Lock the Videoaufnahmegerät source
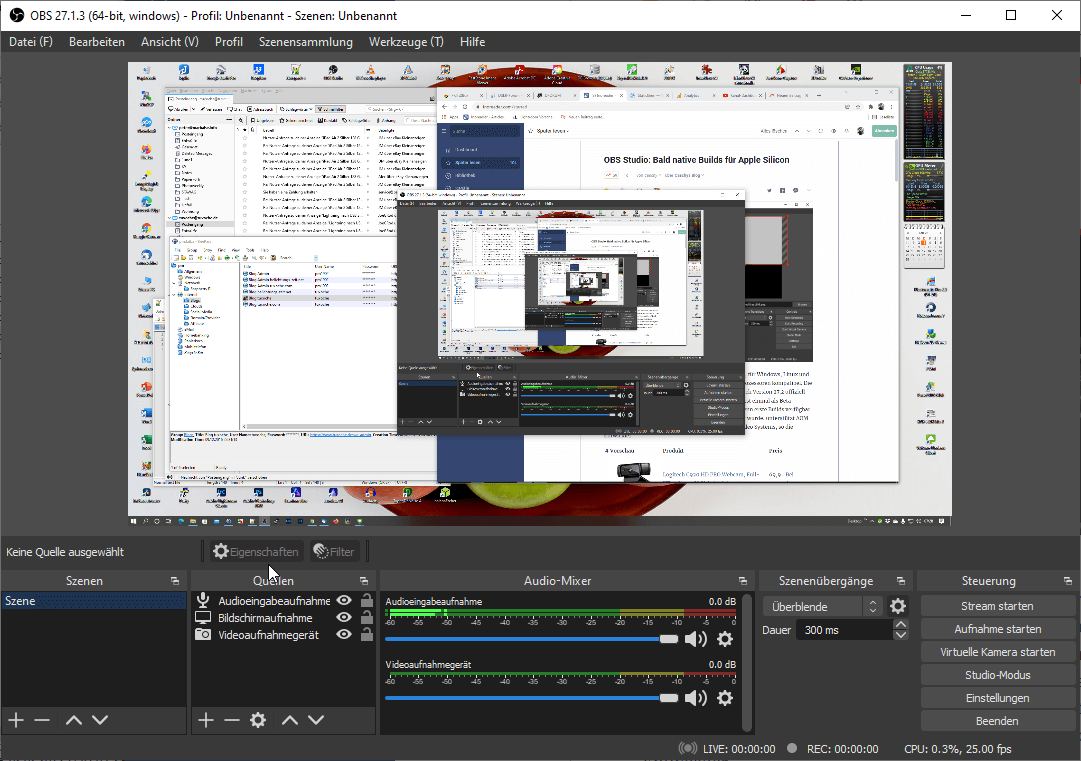 [367, 634]
